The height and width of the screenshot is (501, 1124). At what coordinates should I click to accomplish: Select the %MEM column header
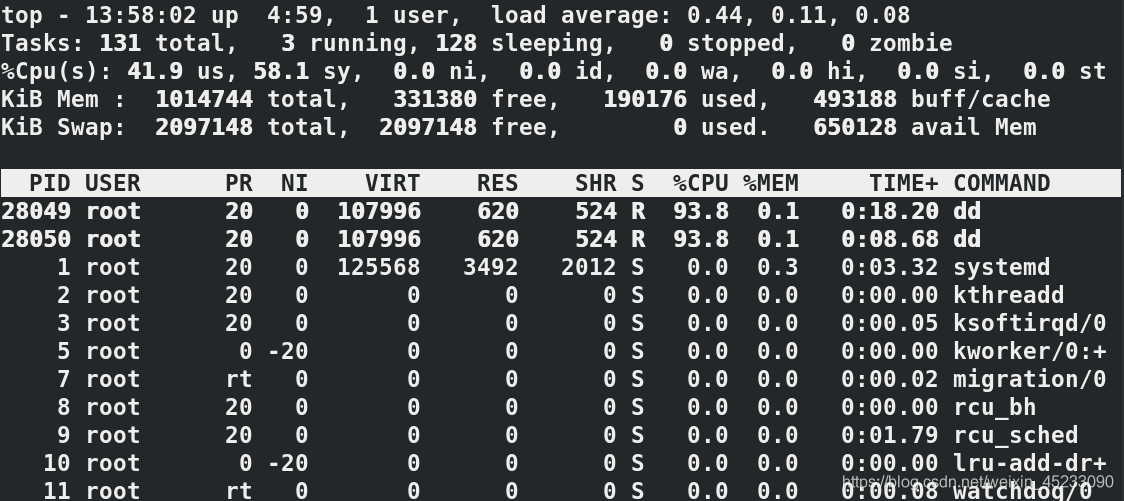tap(771, 183)
